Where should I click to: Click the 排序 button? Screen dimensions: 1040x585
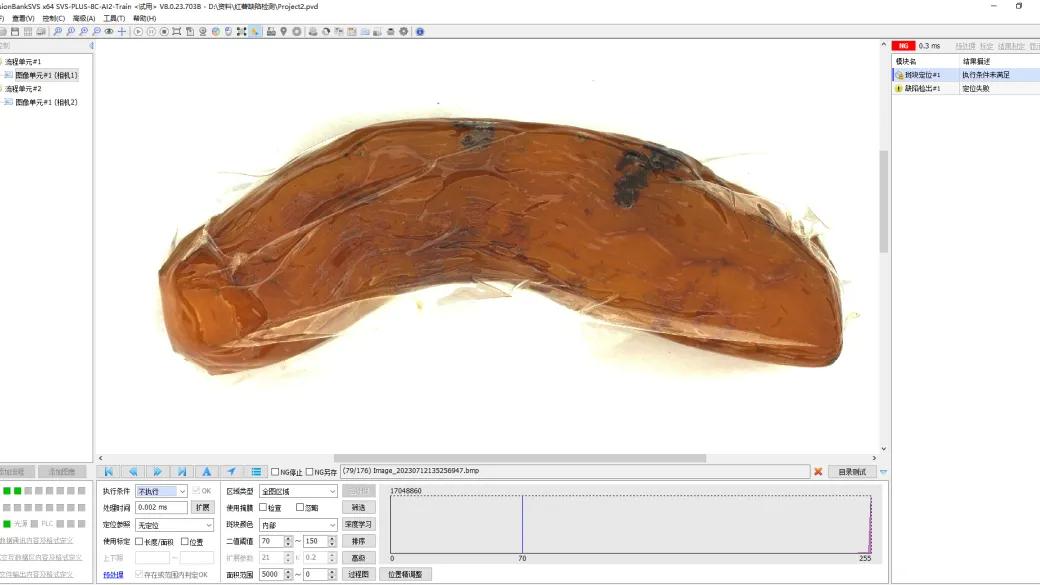(359, 541)
